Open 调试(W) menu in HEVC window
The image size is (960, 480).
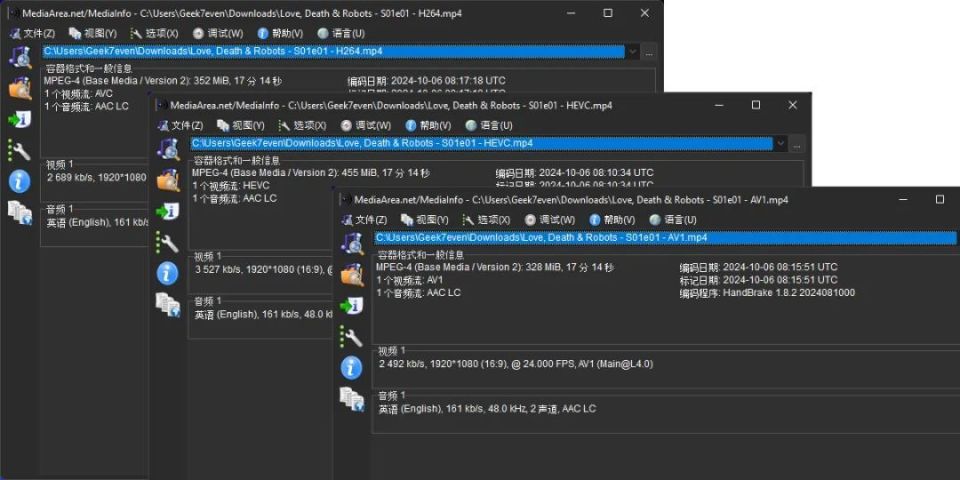pyautogui.click(x=366, y=126)
